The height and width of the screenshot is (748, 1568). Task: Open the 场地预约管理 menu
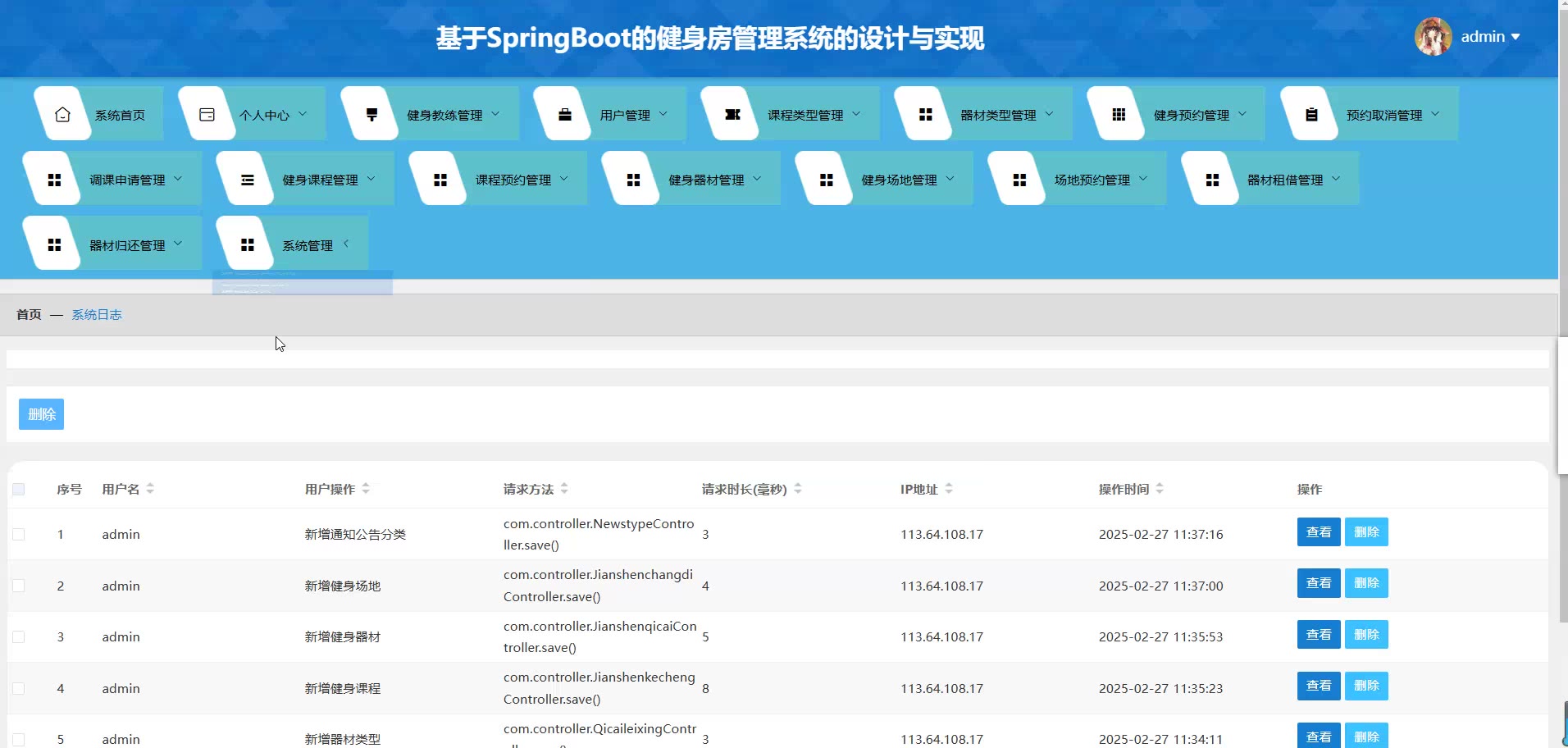click(1092, 180)
